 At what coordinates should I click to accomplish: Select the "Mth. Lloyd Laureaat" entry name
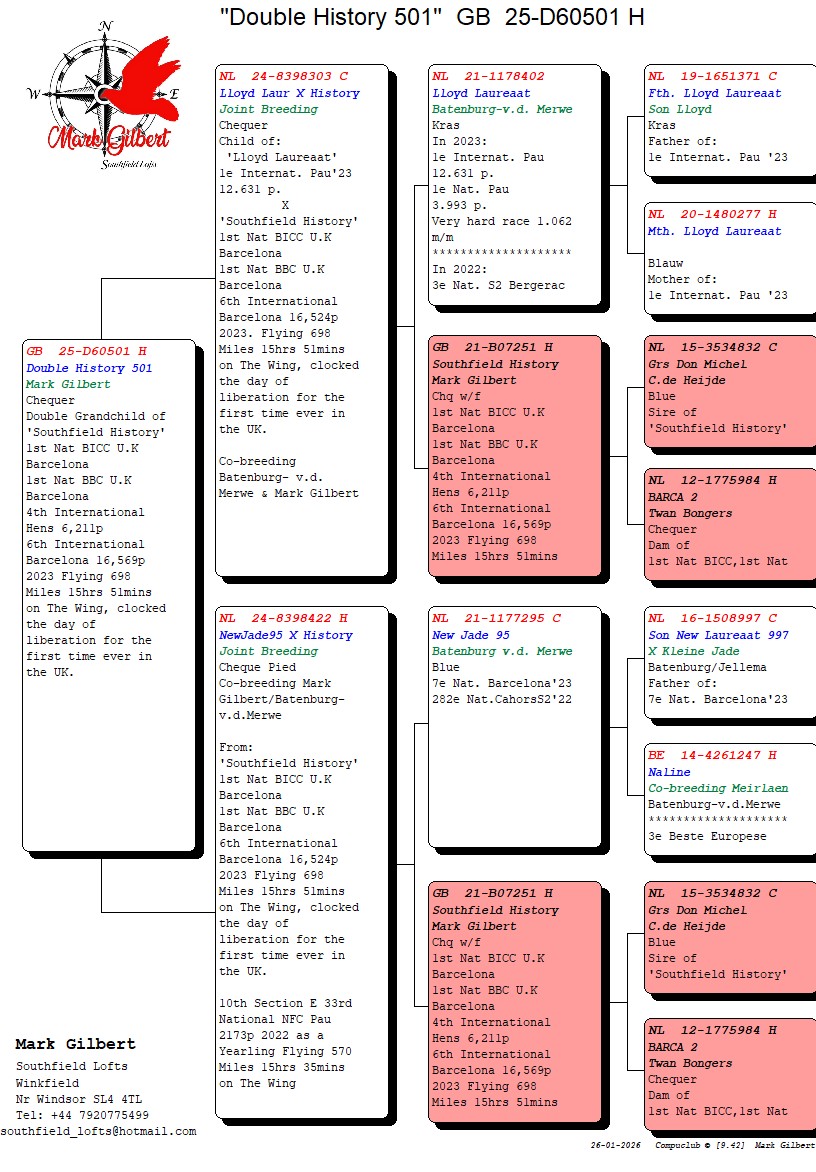tap(715, 231)
